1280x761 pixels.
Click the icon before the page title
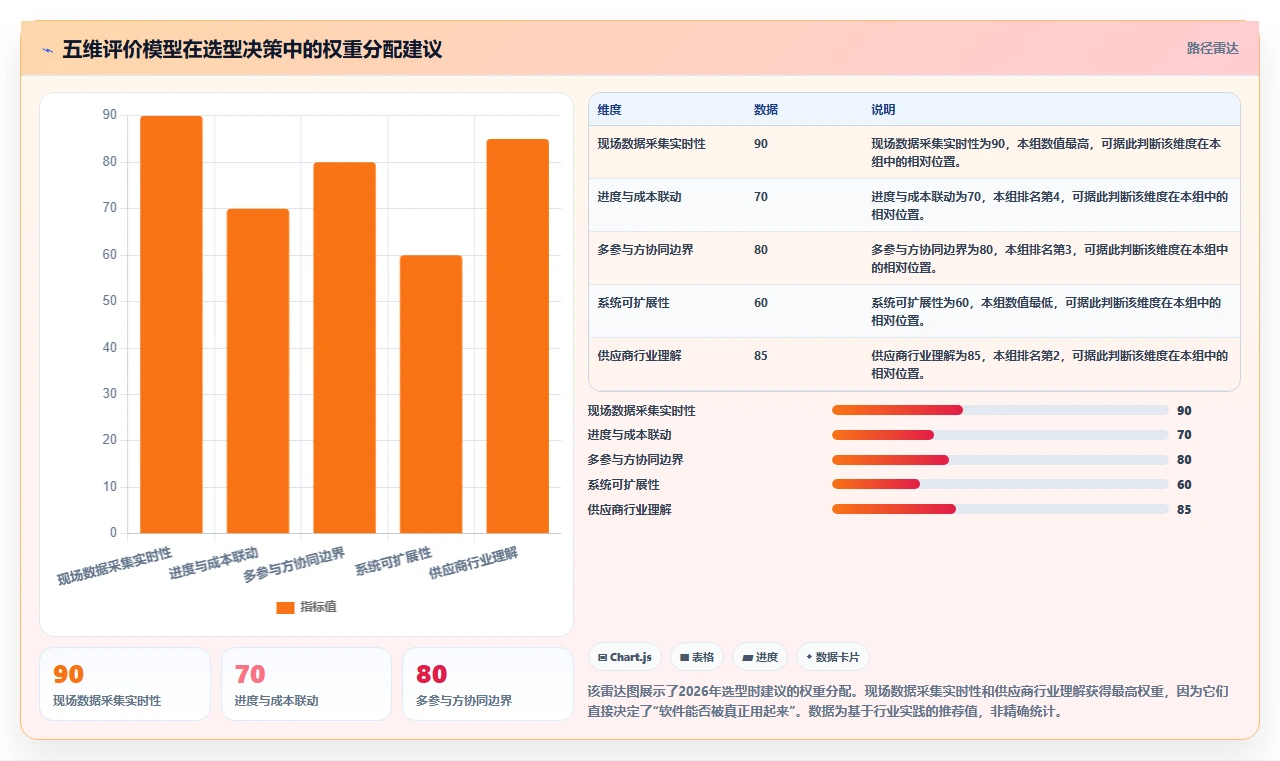(47, 49)
